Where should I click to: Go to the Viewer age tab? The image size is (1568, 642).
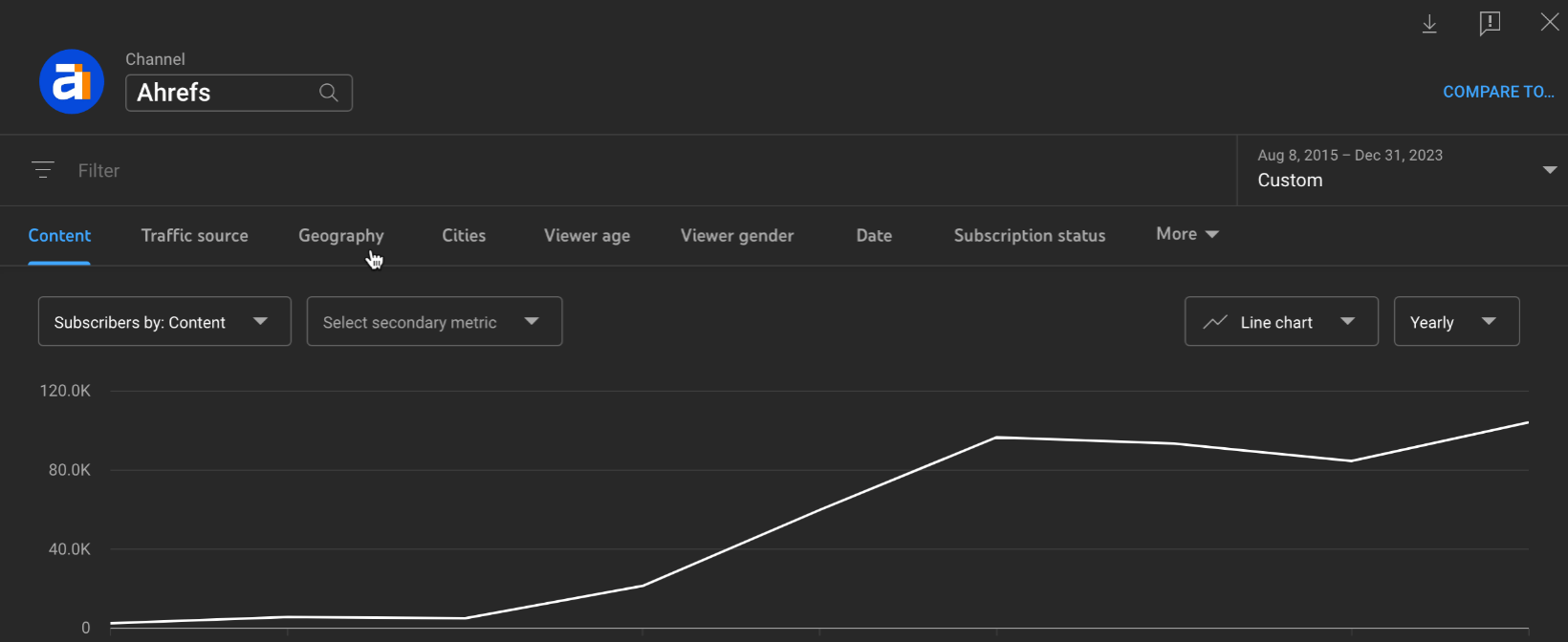(587, 235)
